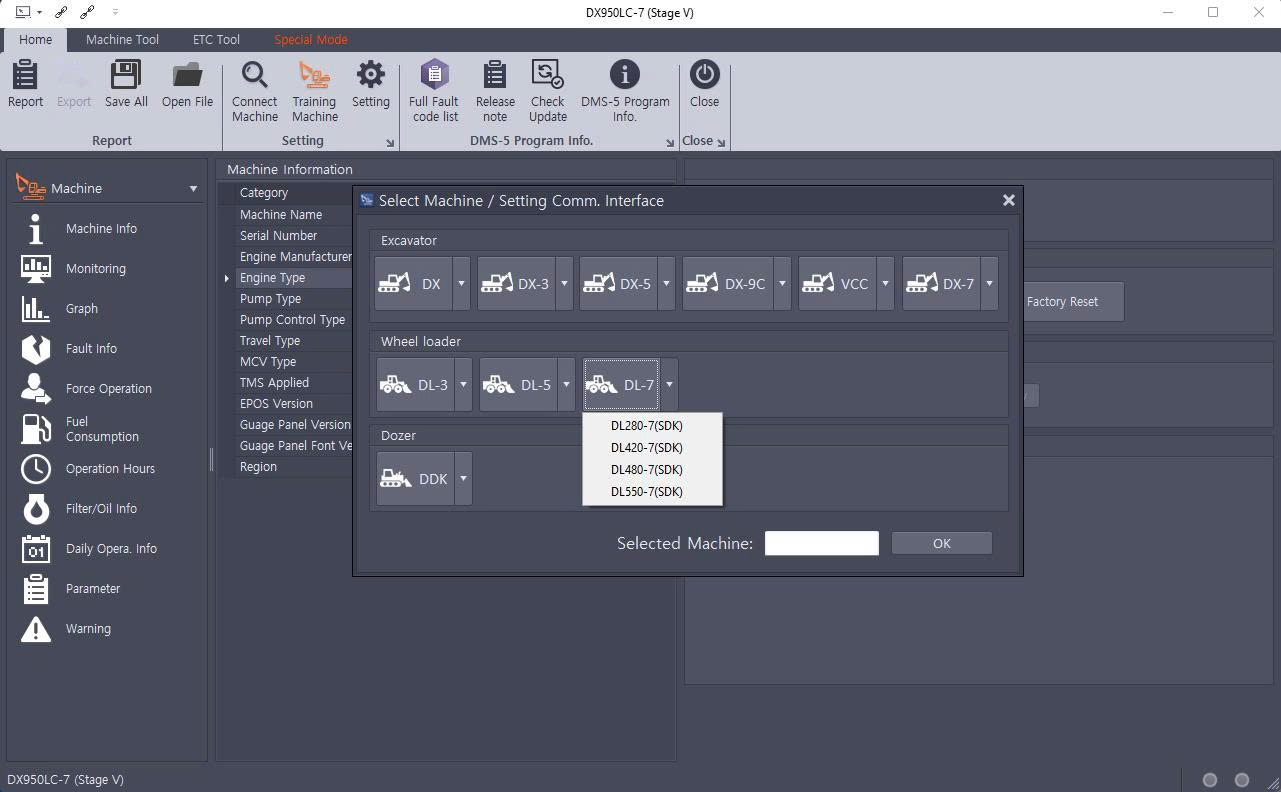
Task: Switch to the Home tab
Action: point(35,40)
